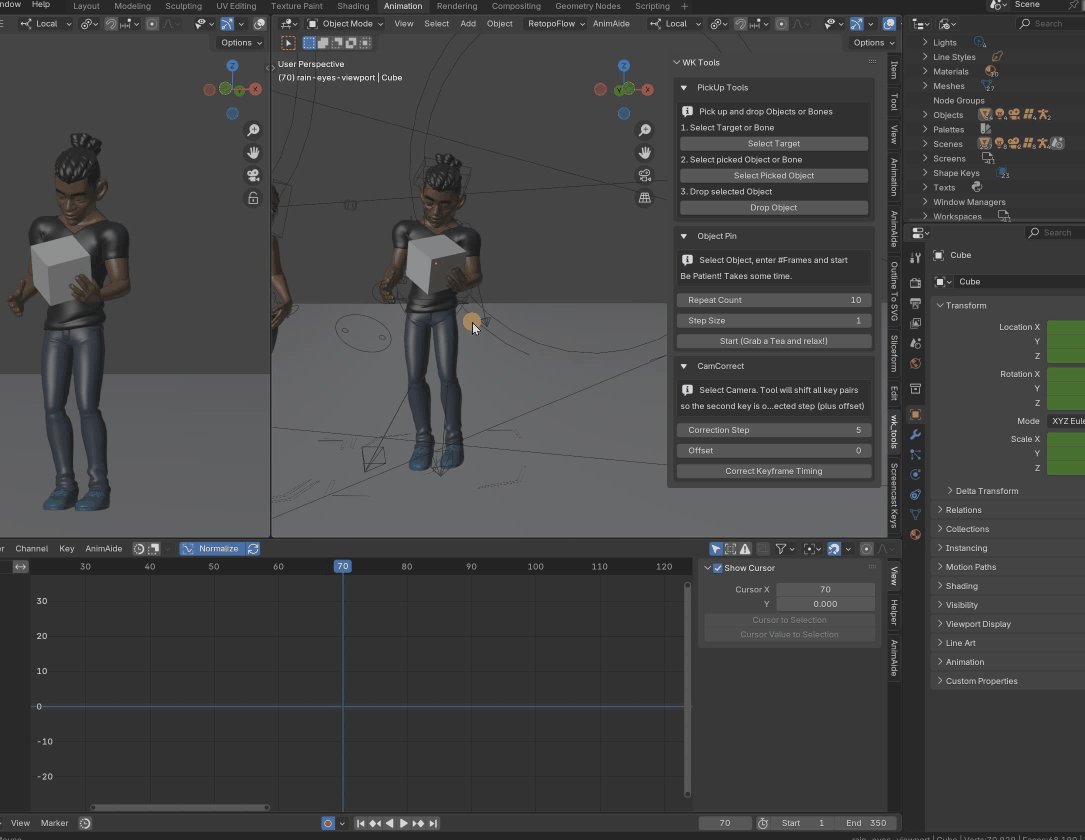Viewport: 1085px width, 840px height.
Task: Open the RetopoFlow menu in the viewport header
Action: (554, 24)
